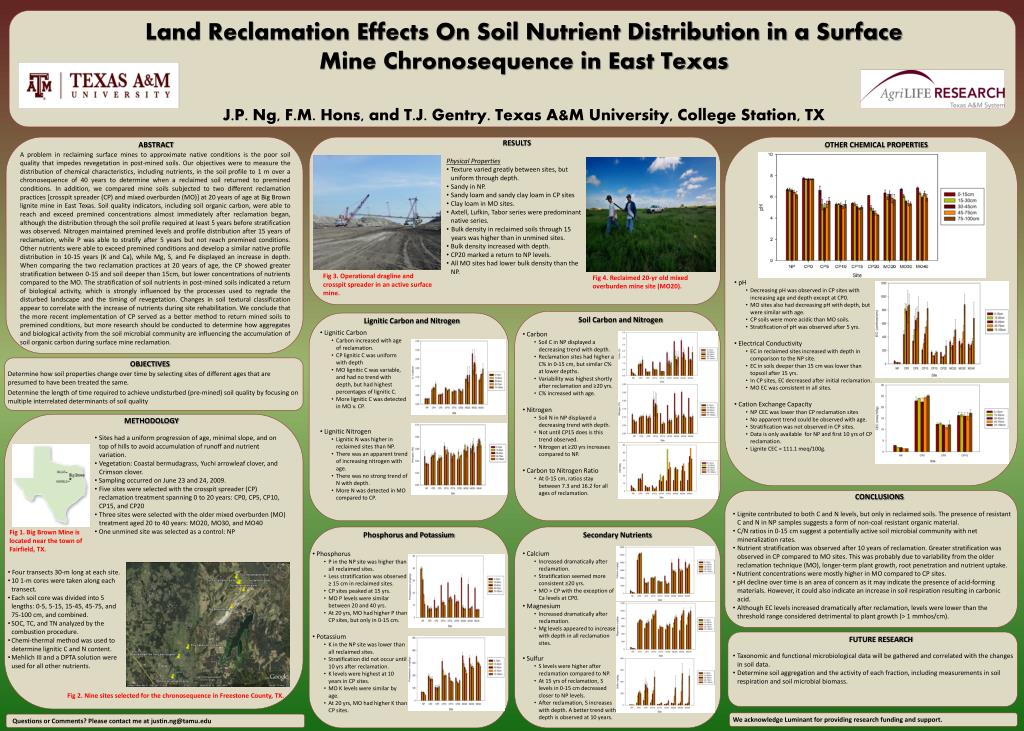Click the 'Lignitic Nitrogen' bullet heading

coord(347,432)
